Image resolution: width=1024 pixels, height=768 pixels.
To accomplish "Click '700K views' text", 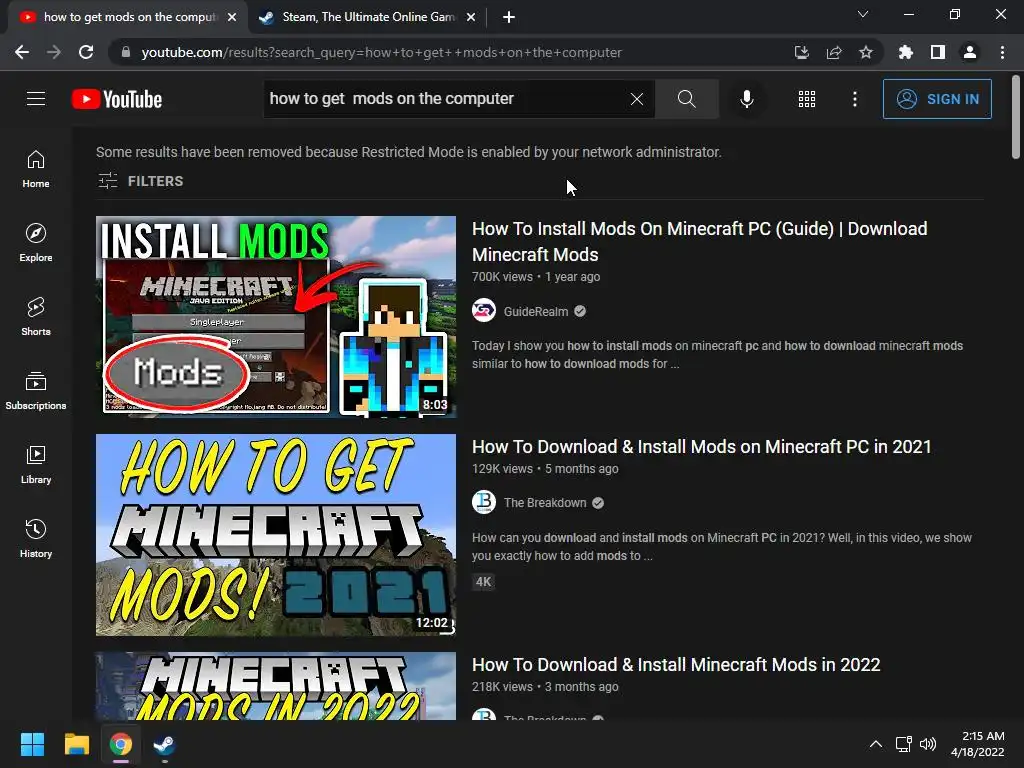I will pos(502,277).
